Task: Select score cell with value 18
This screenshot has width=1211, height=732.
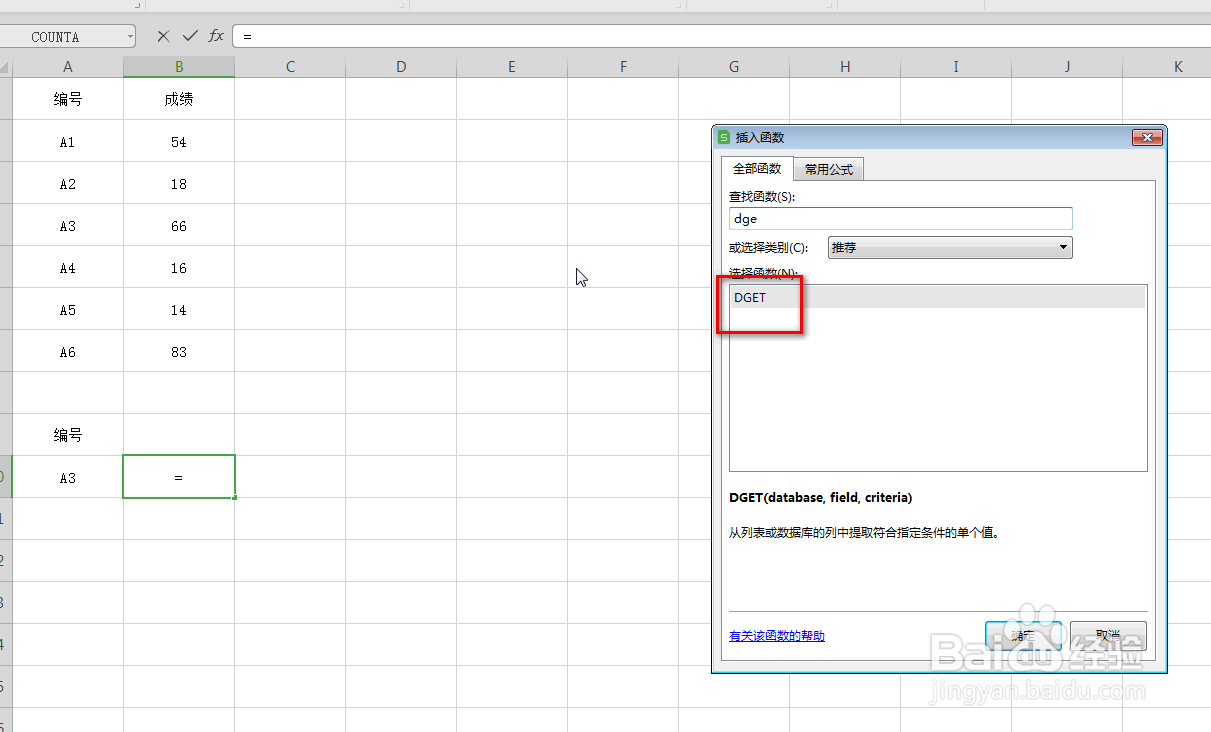Action: tap(179, 184)
